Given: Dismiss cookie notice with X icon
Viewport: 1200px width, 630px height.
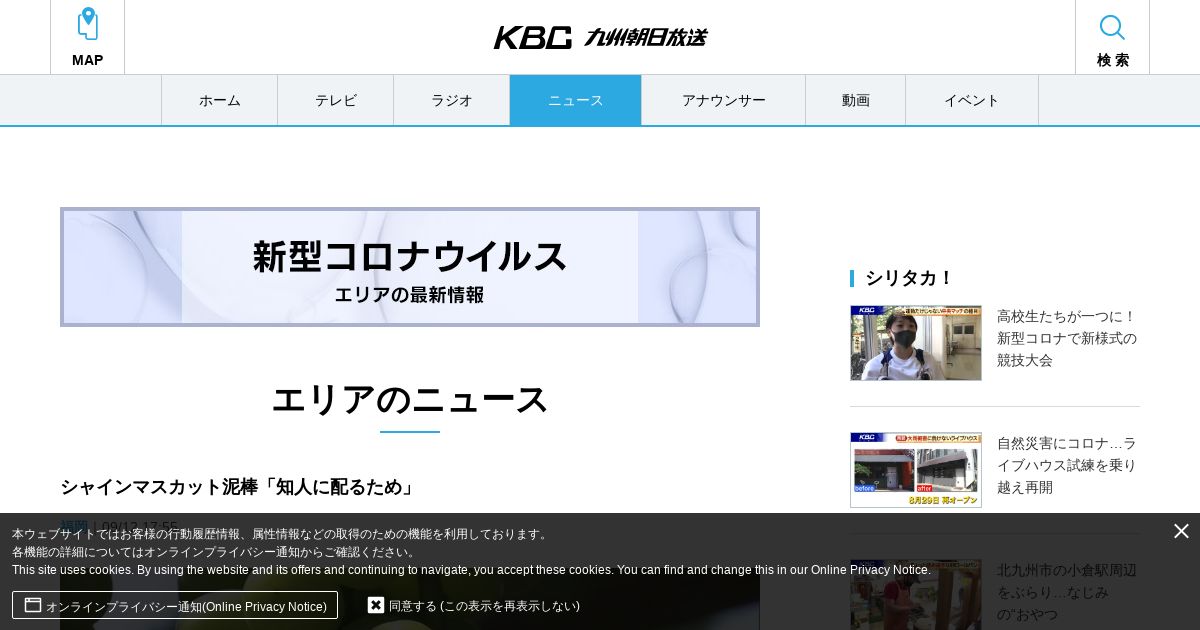Looking at the screenshot, I should pyautogui.click(x=1181, y=531).
